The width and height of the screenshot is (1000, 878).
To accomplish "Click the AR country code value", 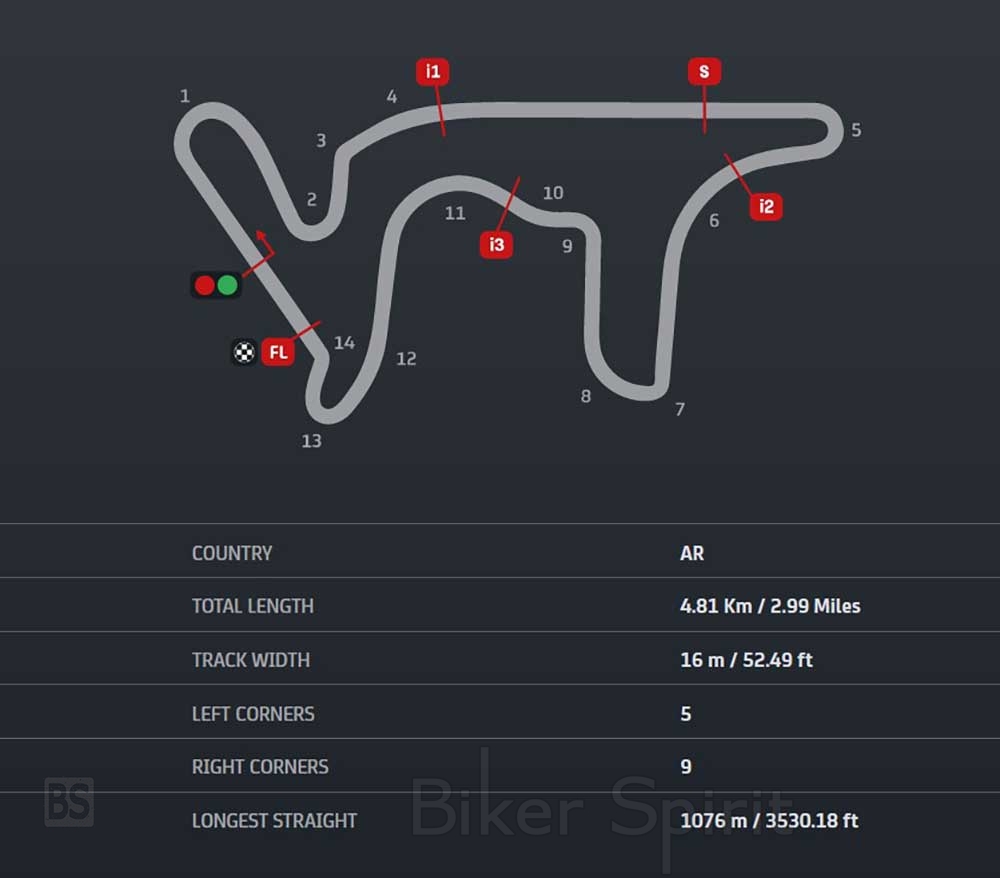I will pos(692,553).
